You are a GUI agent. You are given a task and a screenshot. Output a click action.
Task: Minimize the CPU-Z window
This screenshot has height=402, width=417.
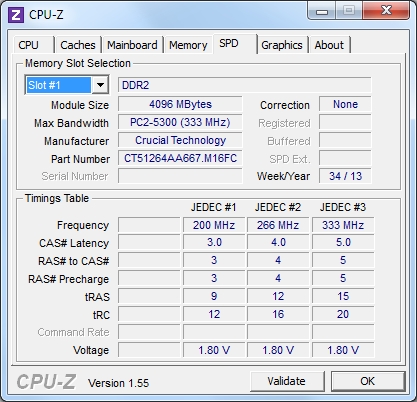coord(322,11)
